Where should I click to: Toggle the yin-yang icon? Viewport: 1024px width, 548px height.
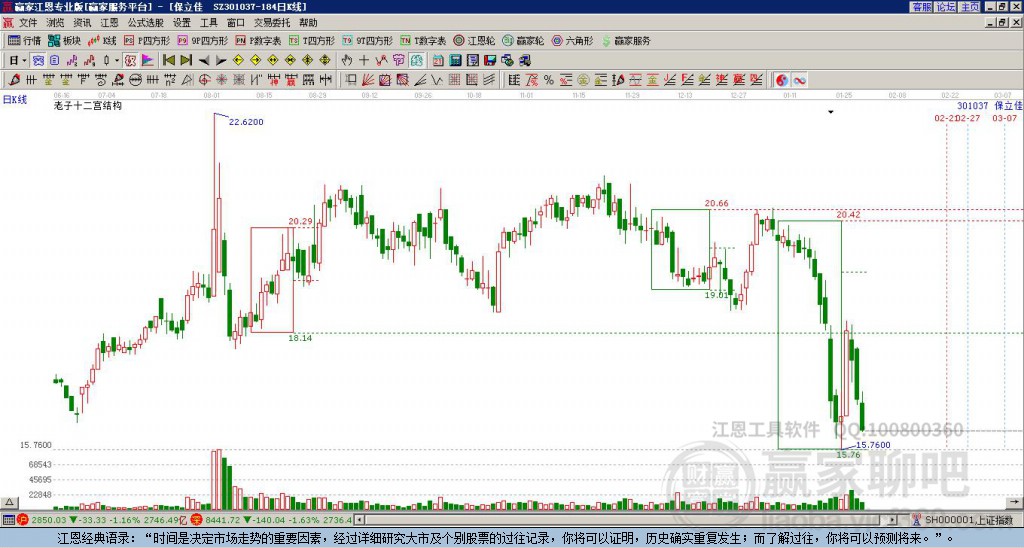[x=782, y=80]
